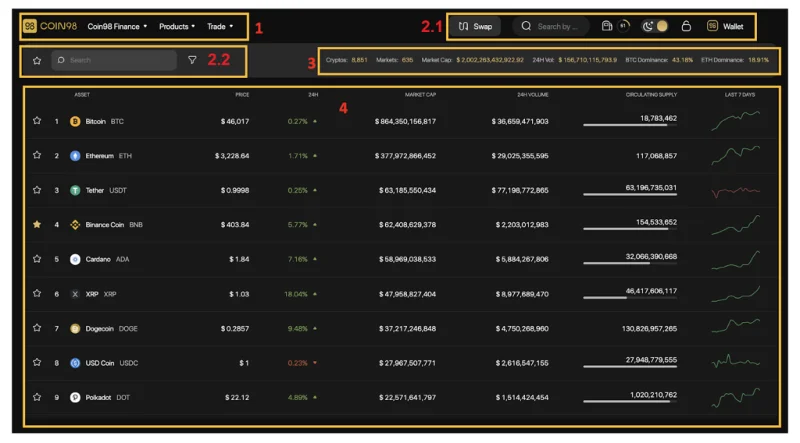Screen dimensions: 800x443
Task: Click the Cryptos count 8,851
Action: tap(359, 60)
